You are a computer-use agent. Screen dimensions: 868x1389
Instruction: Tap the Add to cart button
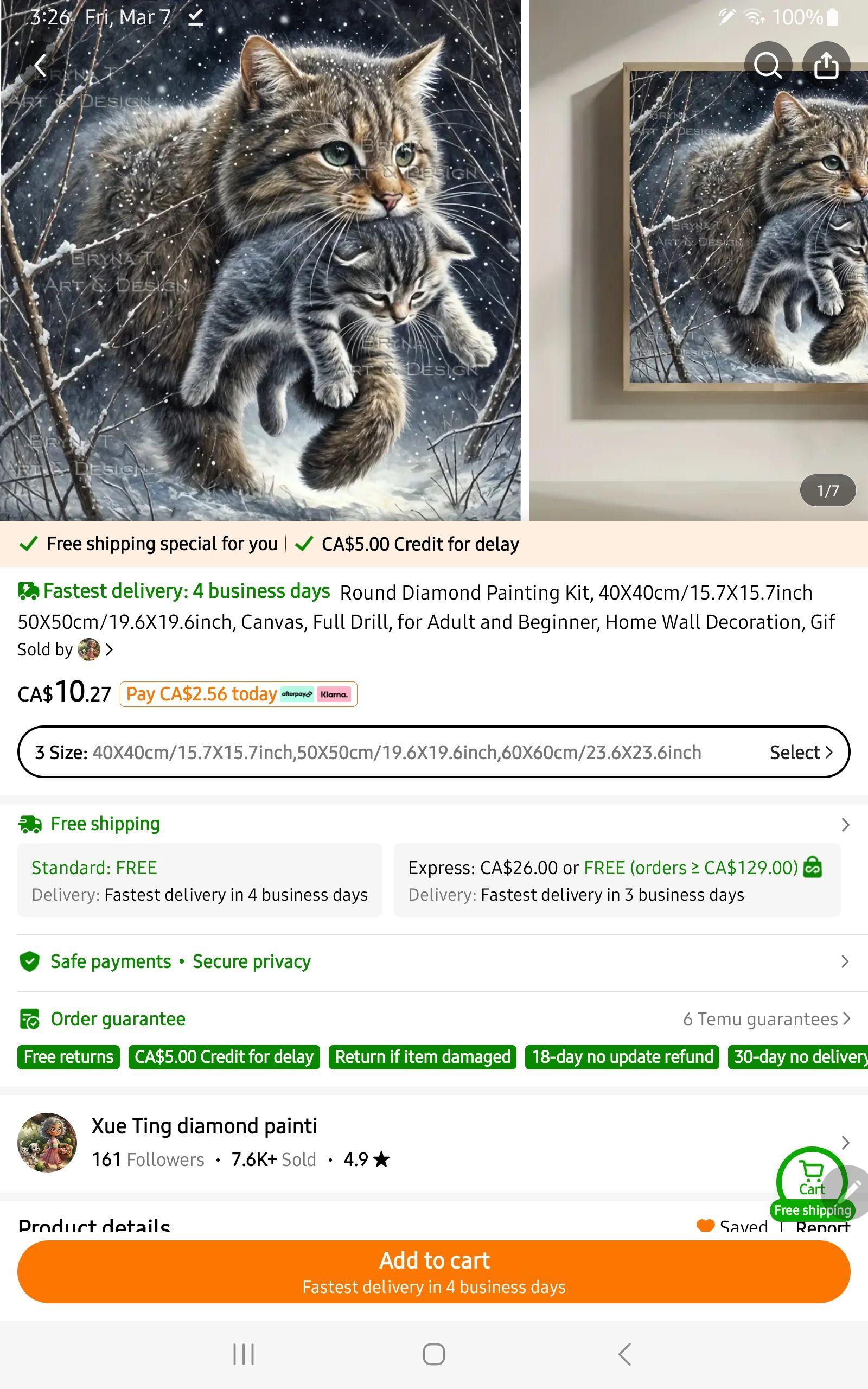434,1272
